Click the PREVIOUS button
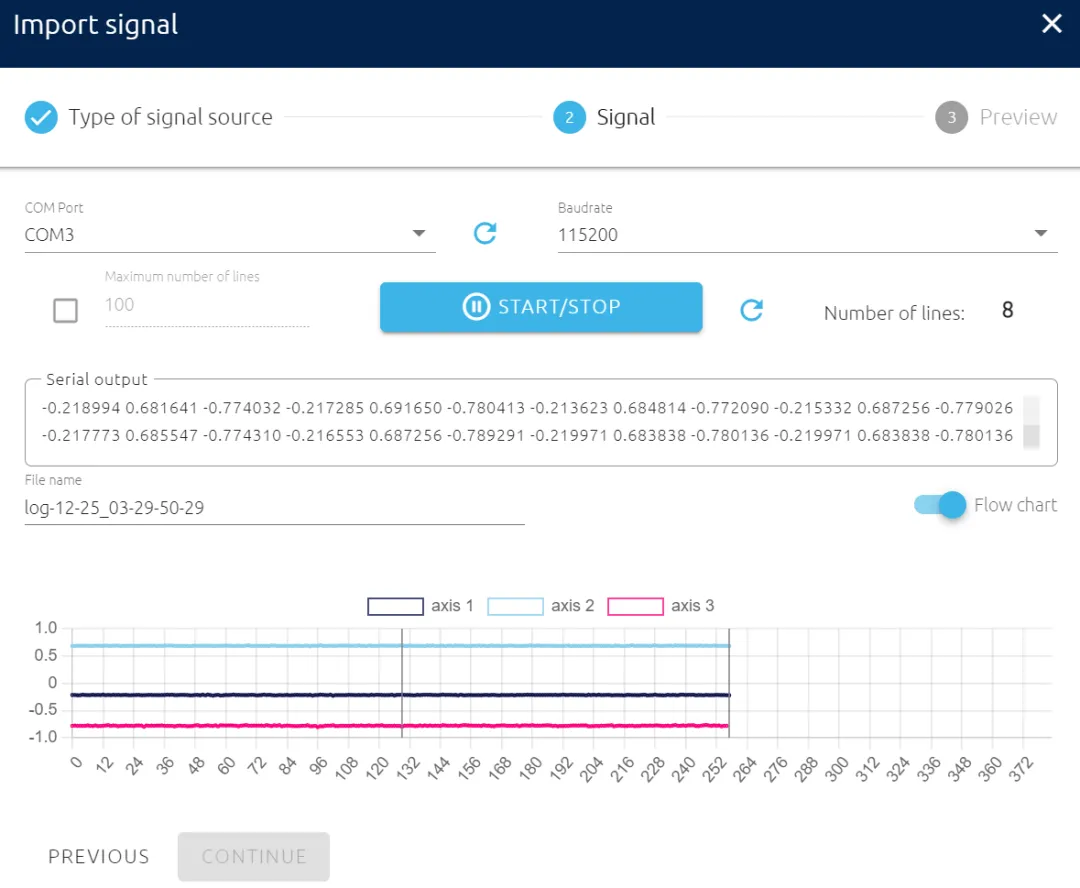This screenshot has width=1080, height=888. 99,856
